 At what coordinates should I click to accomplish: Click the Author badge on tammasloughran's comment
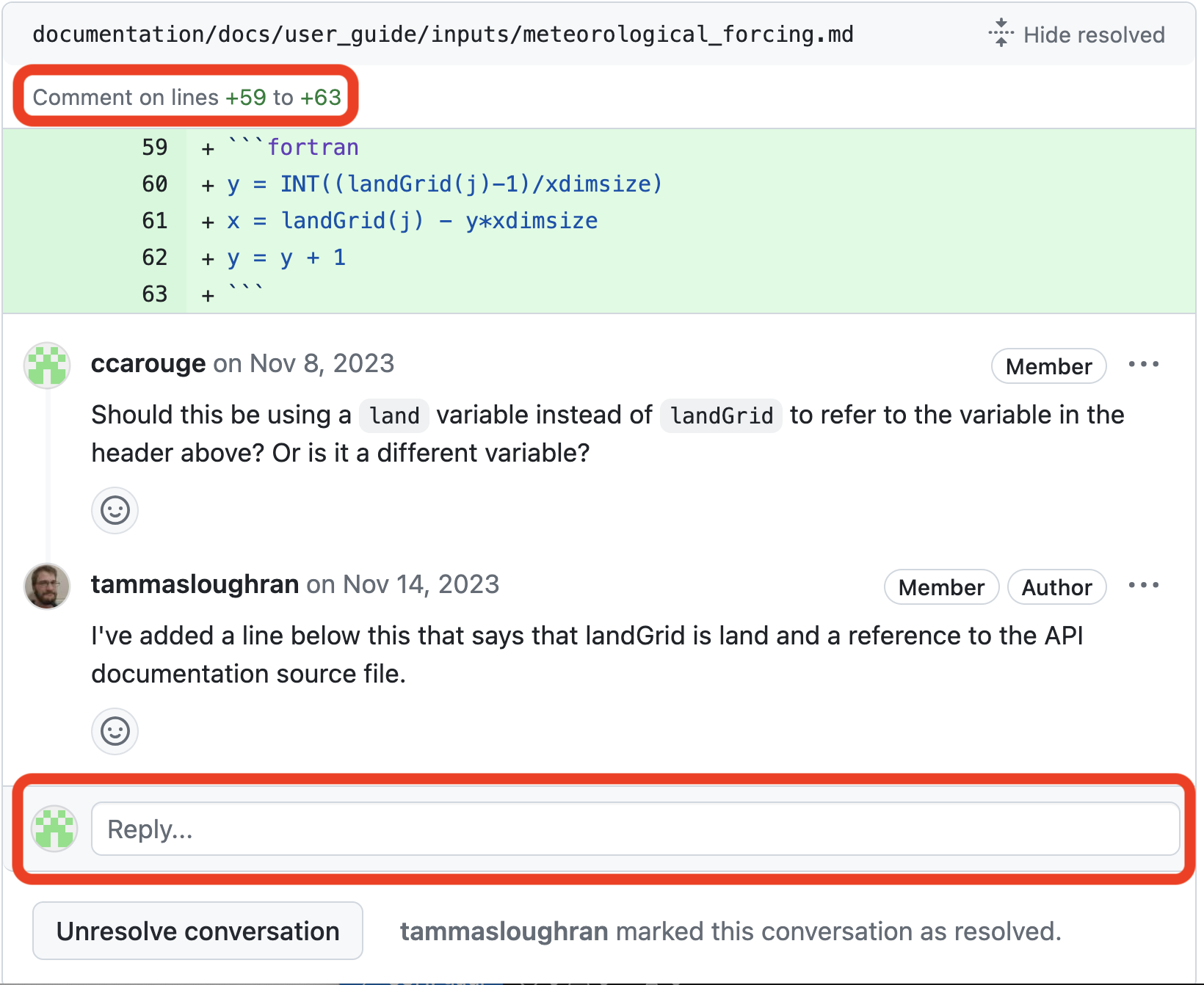(1056, 587)
